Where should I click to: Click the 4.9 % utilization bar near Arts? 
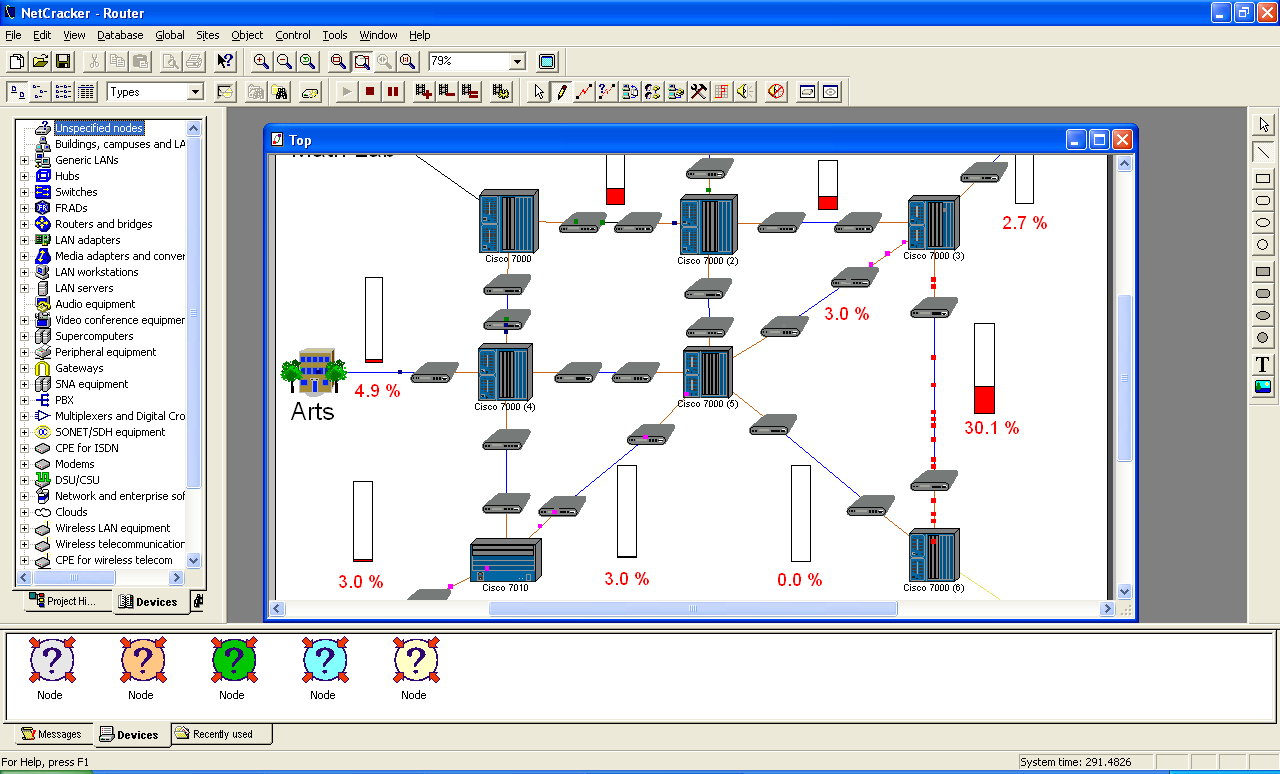[x=374, y=320]
